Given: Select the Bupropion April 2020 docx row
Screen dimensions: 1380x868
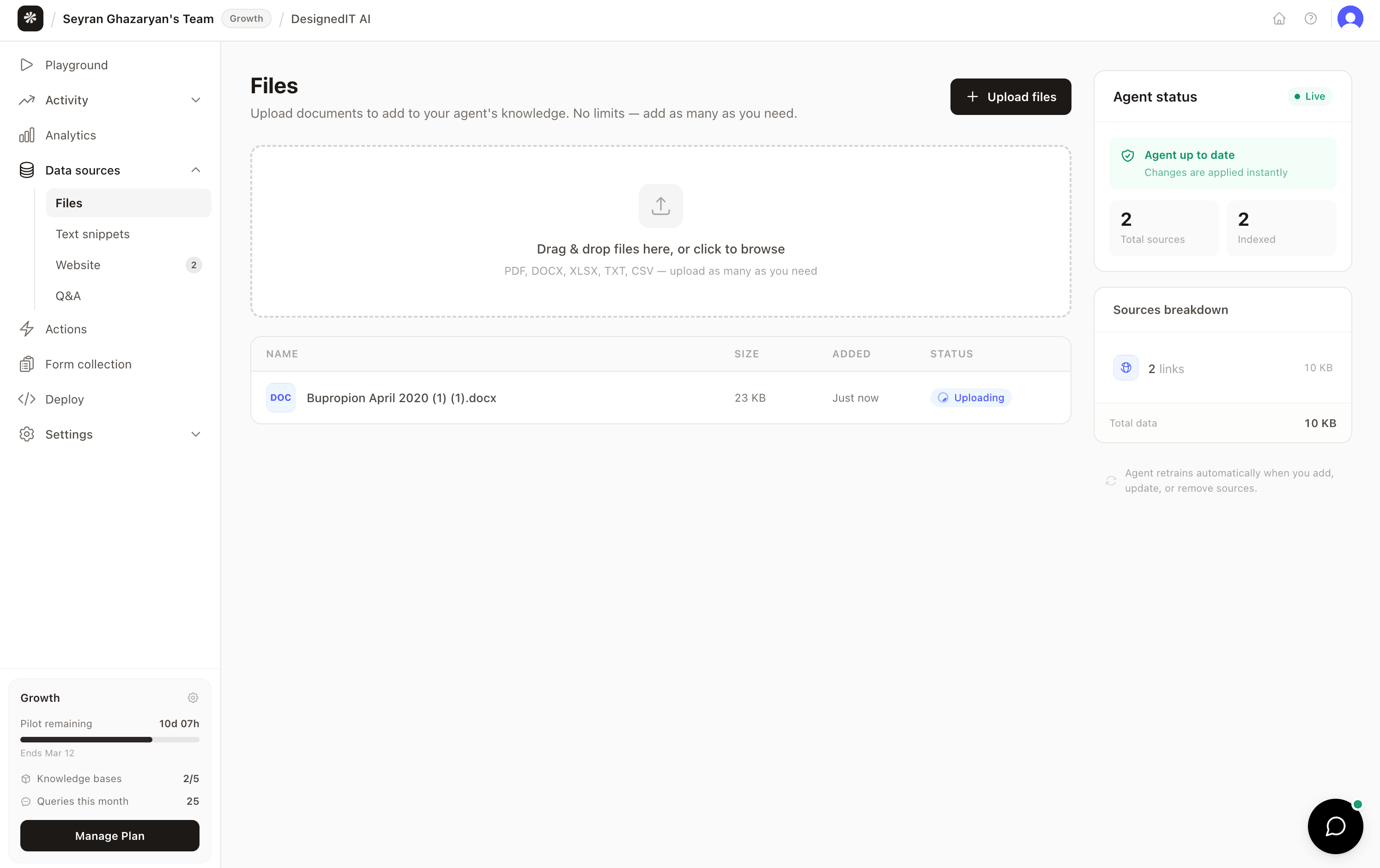Looking at the screenshot, I should coord(401,398).
